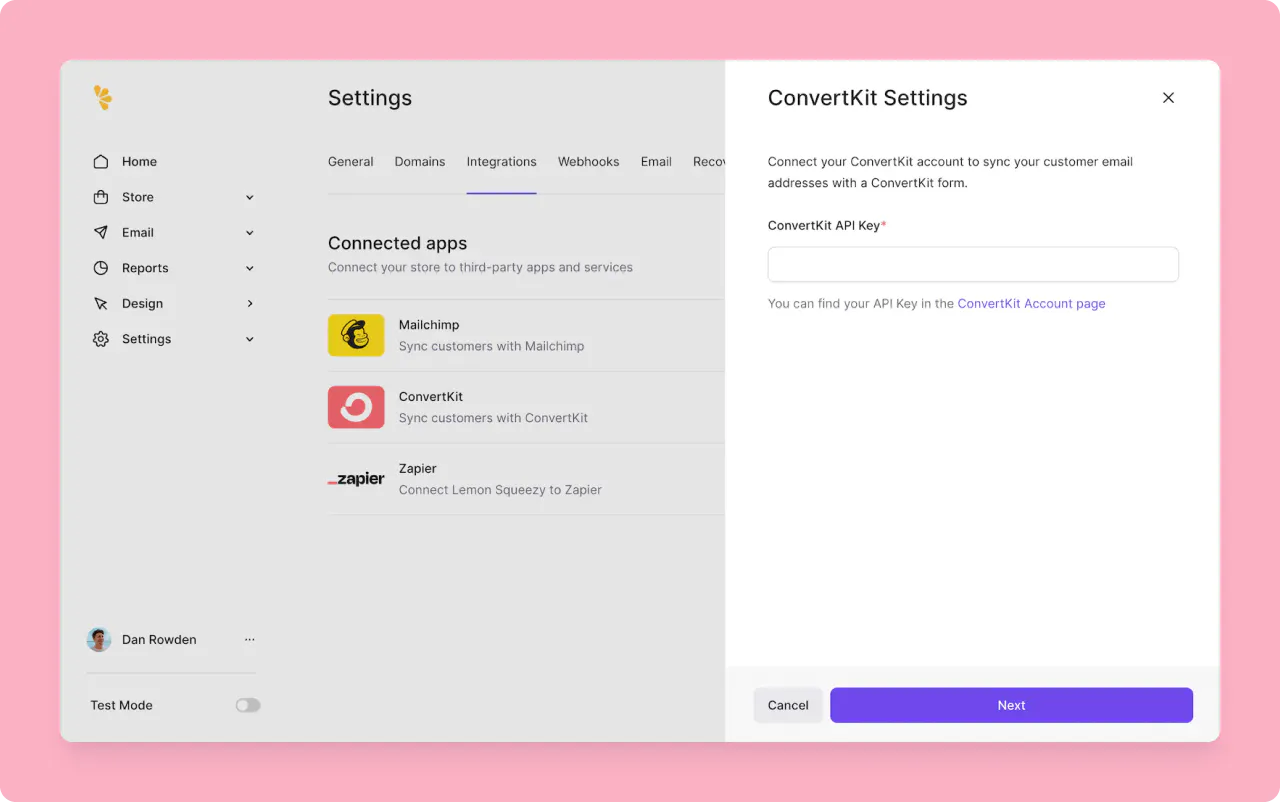Open the Domains settings tab

(x=419, y=161)
